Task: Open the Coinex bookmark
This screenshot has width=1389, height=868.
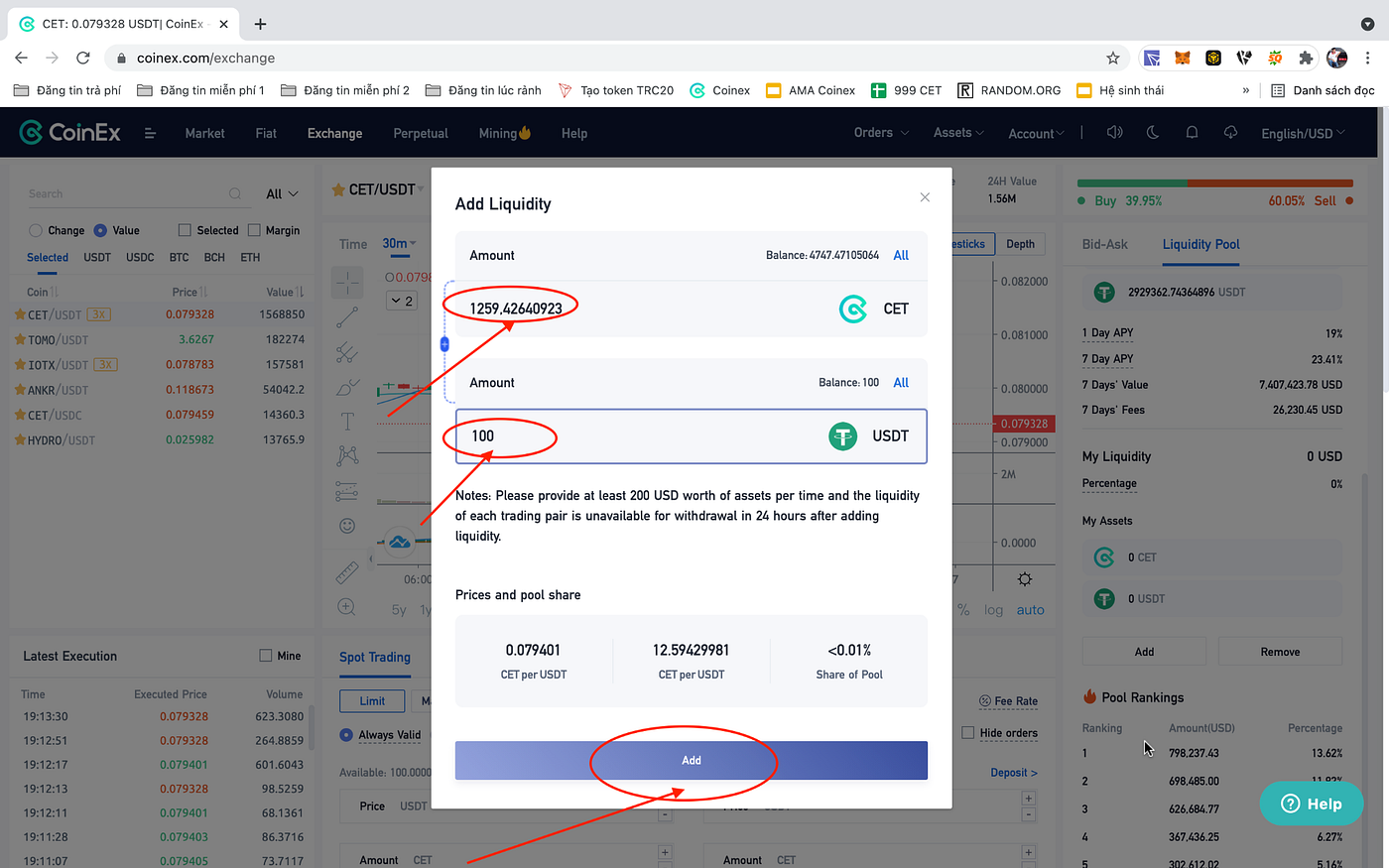Action: pos(720,90)
